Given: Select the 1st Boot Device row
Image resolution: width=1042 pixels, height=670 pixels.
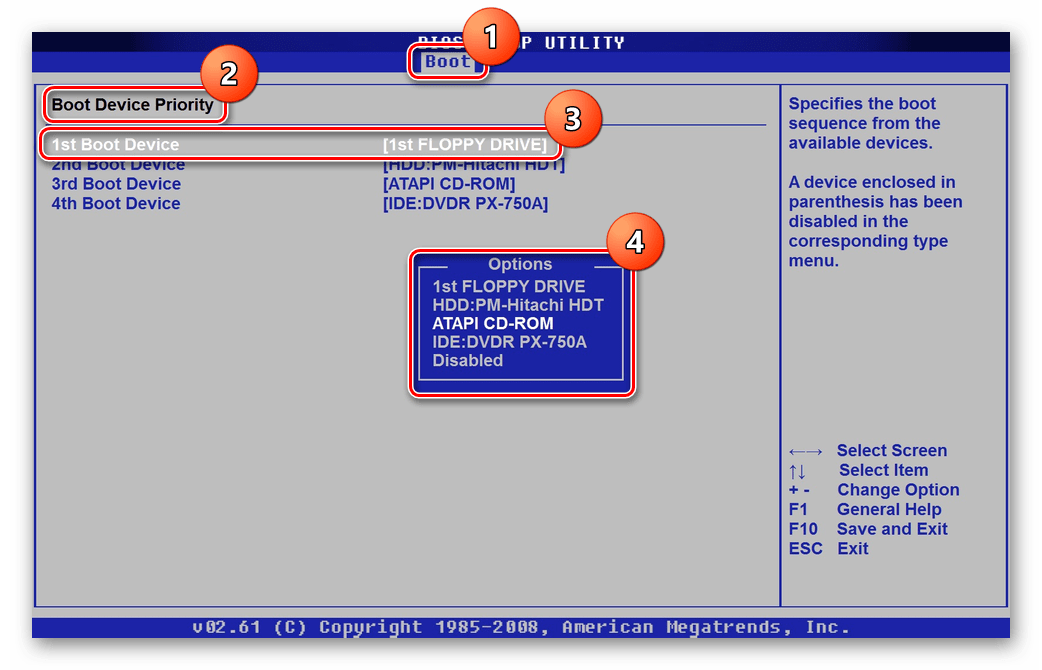Looking at the screenshot, I should pyautogui.click(x=116, y=144).
